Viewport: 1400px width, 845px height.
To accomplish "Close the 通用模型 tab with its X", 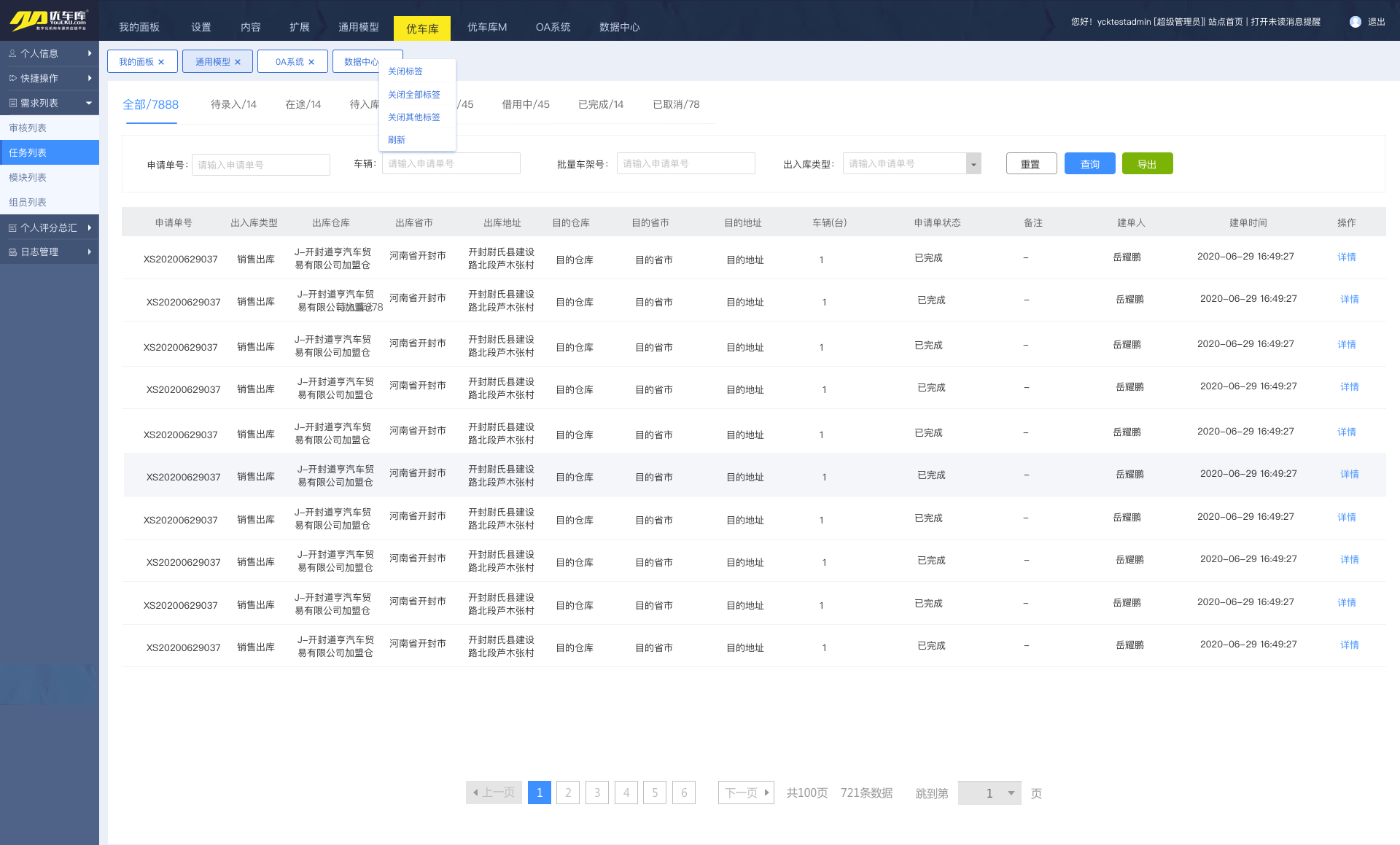I will point(238,62).
